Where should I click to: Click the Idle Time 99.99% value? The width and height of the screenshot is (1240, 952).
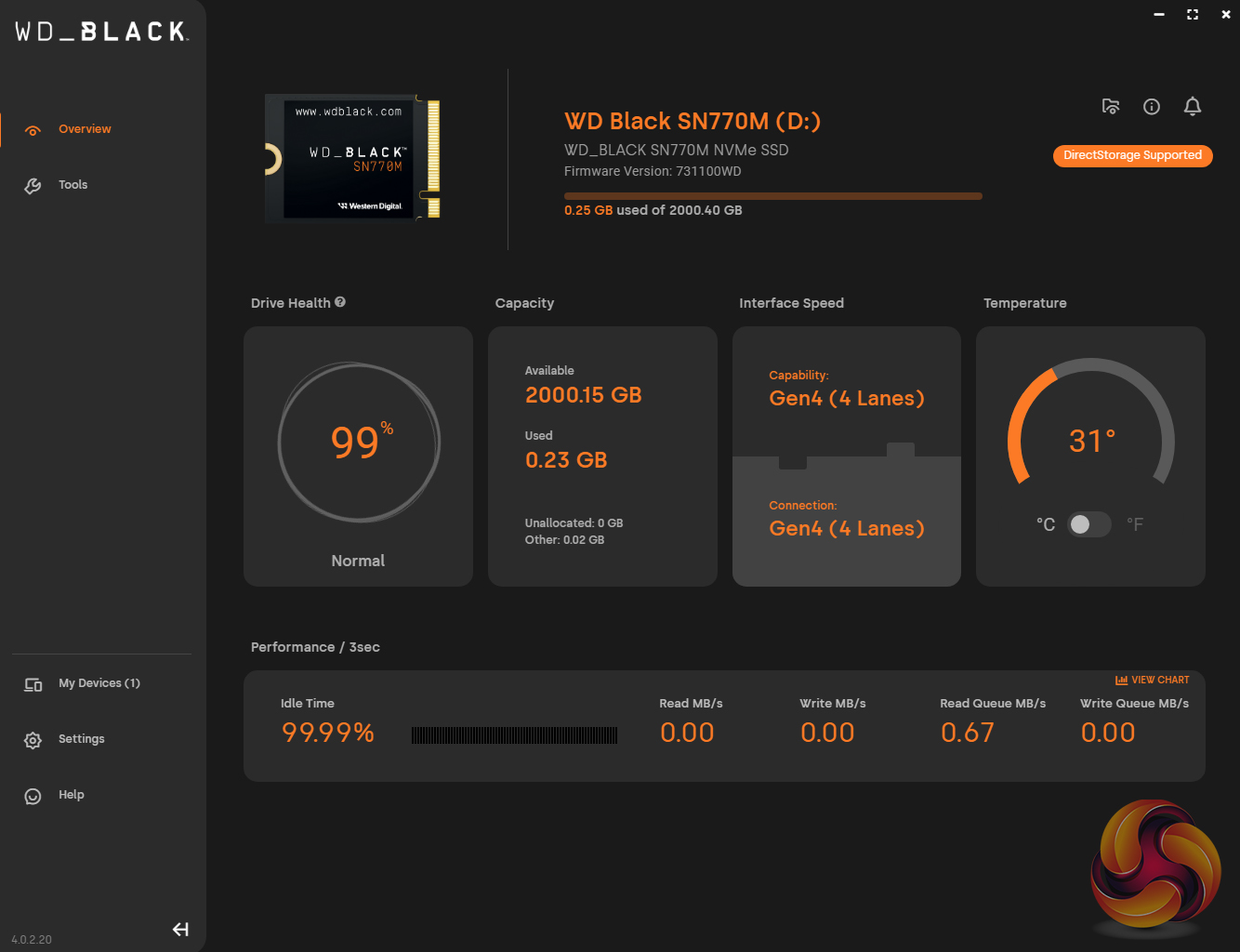[x=328, y=733]
